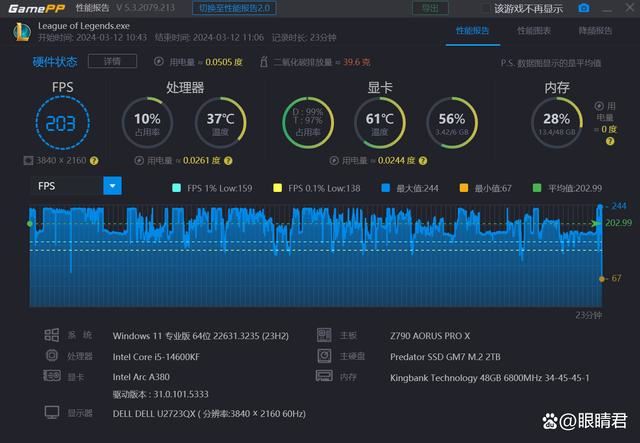Click the processor 37℃ temperature gauge
Viewport: 640px width, 443px height.
click(220, 122)
